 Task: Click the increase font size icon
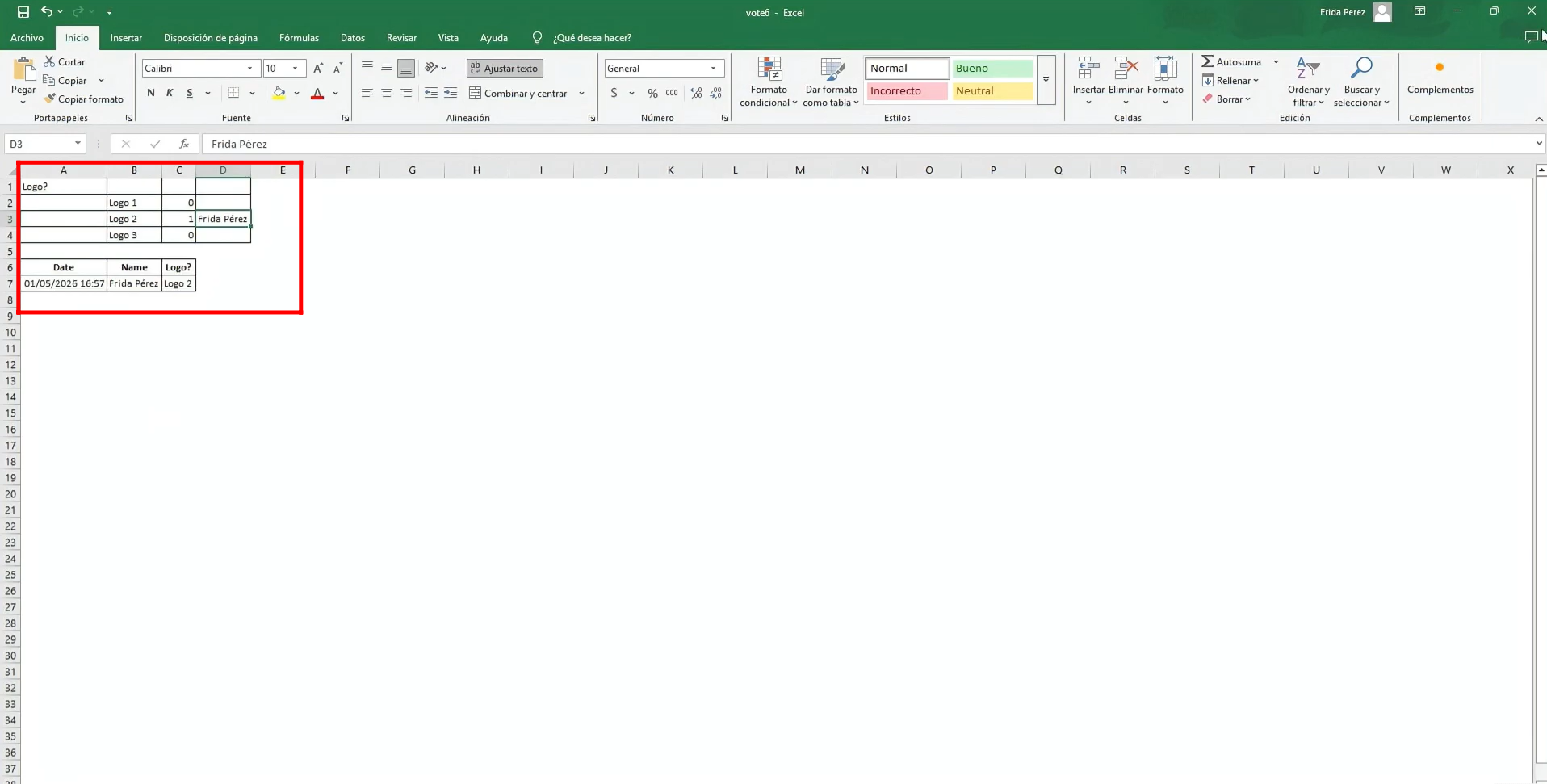click(318, 69)
